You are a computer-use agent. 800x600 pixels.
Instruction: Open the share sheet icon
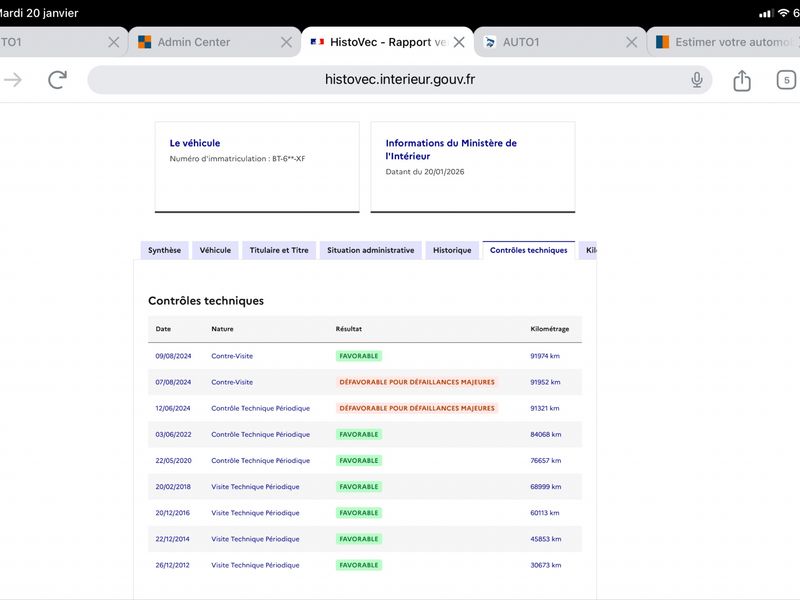click(741, 81)
